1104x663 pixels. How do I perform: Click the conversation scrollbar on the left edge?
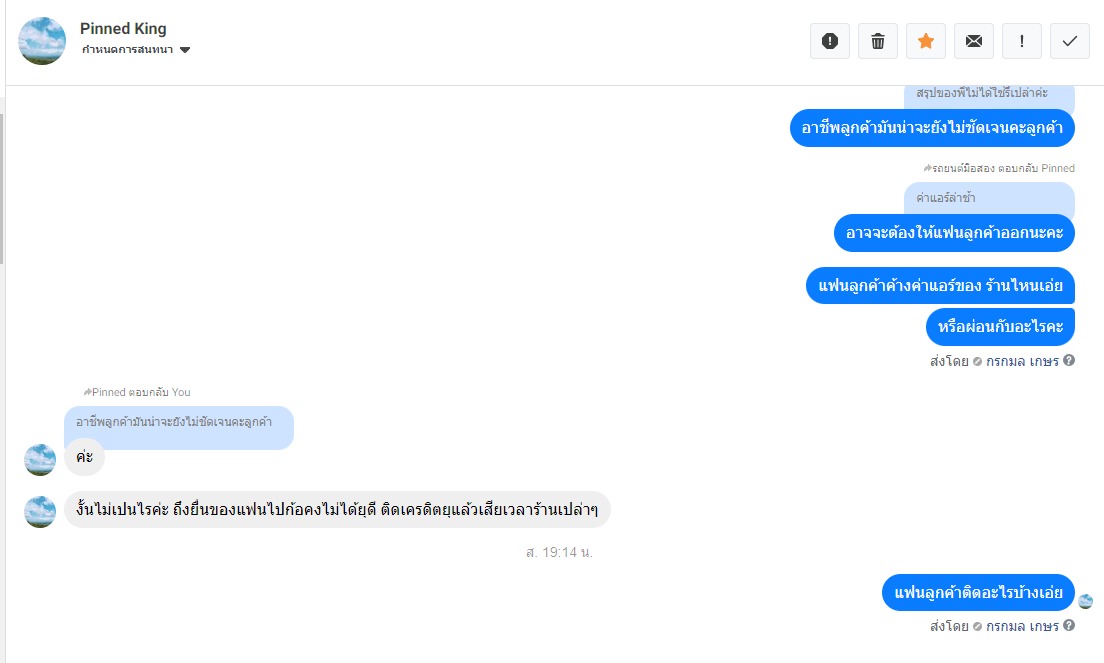[x=2, y=190]
